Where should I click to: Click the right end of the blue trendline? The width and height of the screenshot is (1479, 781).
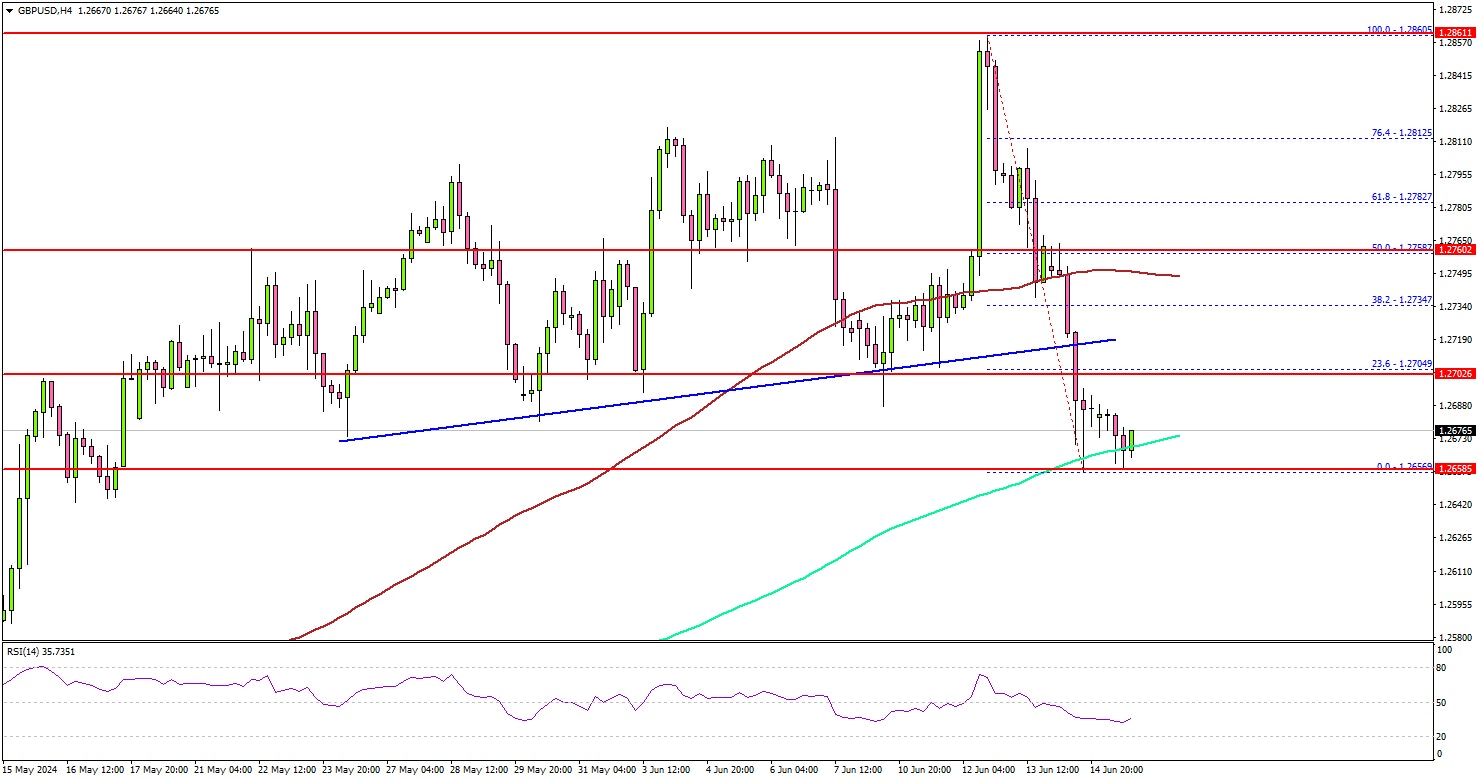coord(1114,340)
